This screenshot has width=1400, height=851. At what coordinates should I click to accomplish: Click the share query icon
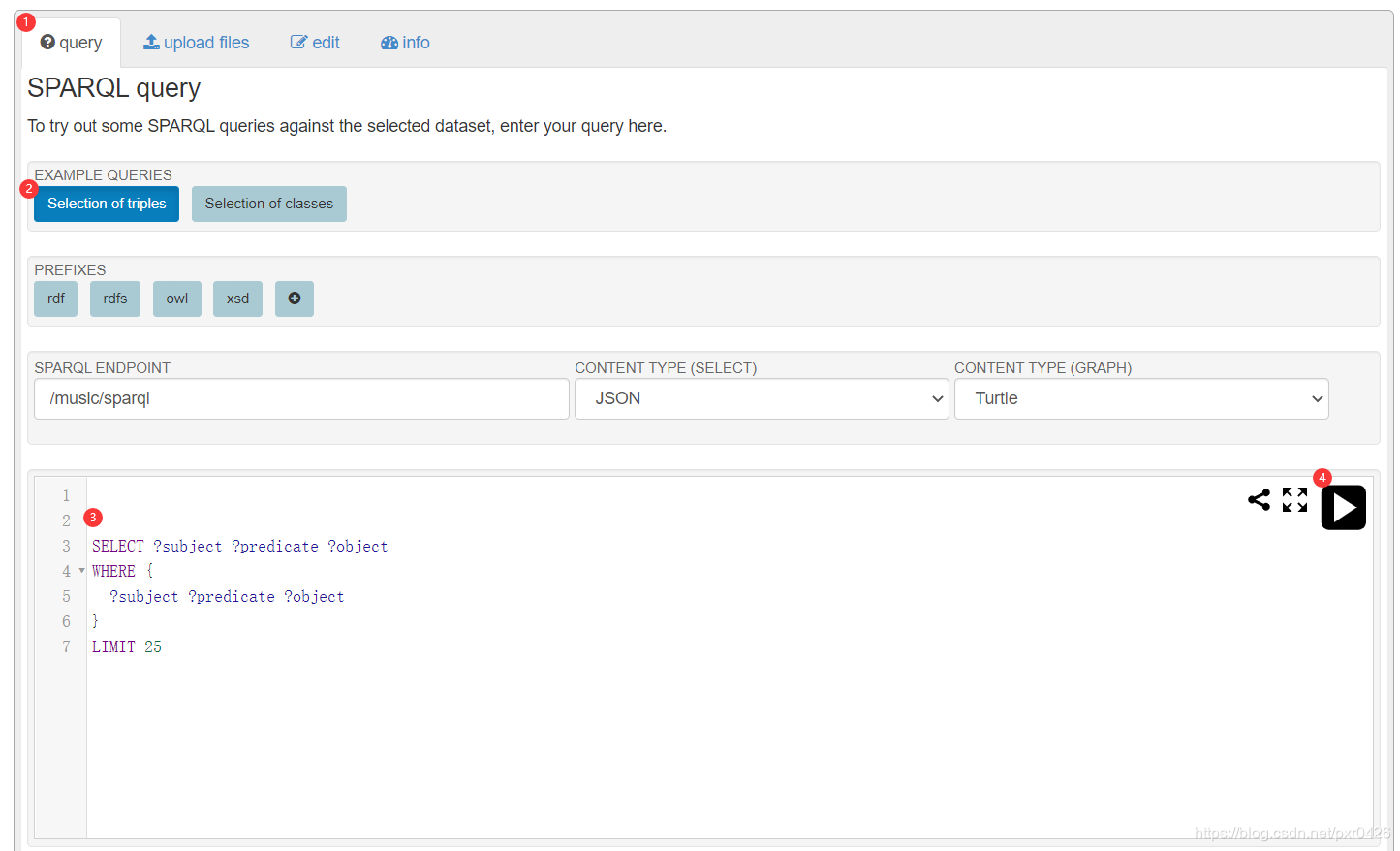coord(1259,499)
